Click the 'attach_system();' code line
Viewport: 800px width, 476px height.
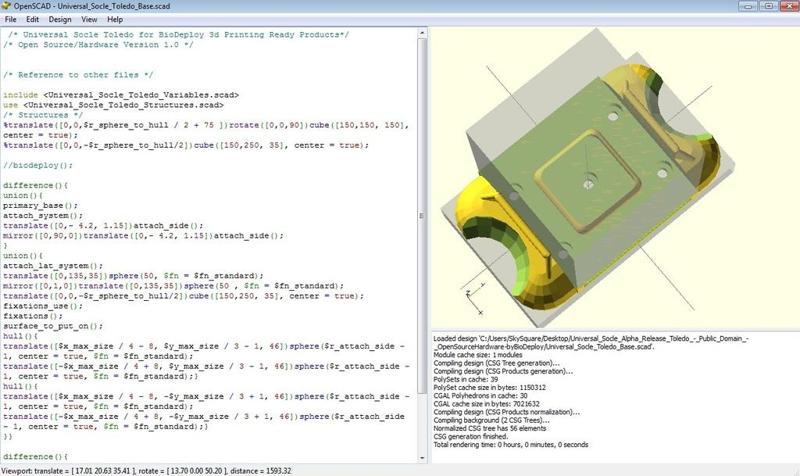click(43, 216)
